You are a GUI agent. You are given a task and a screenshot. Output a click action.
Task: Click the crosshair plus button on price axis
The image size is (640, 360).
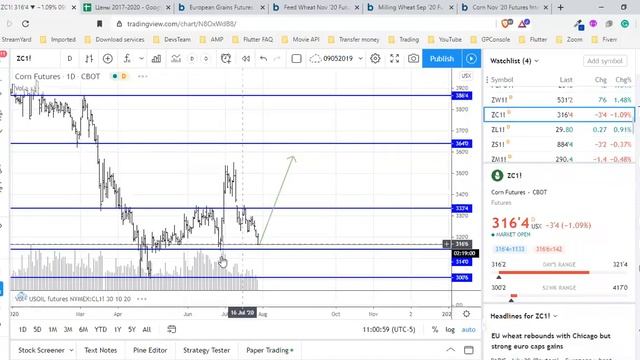tap(447, 244)
